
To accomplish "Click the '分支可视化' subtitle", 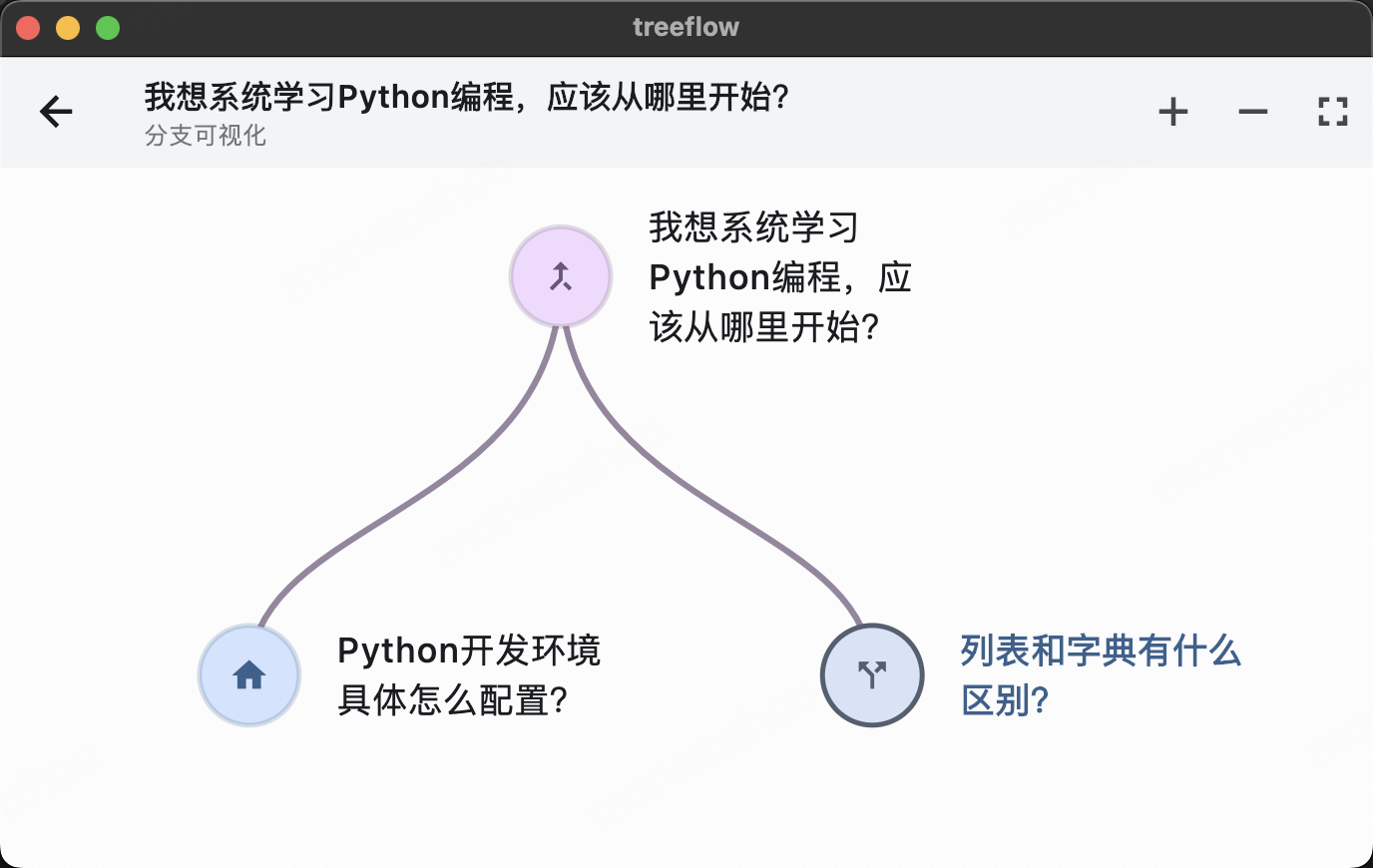I will point(205,136).
